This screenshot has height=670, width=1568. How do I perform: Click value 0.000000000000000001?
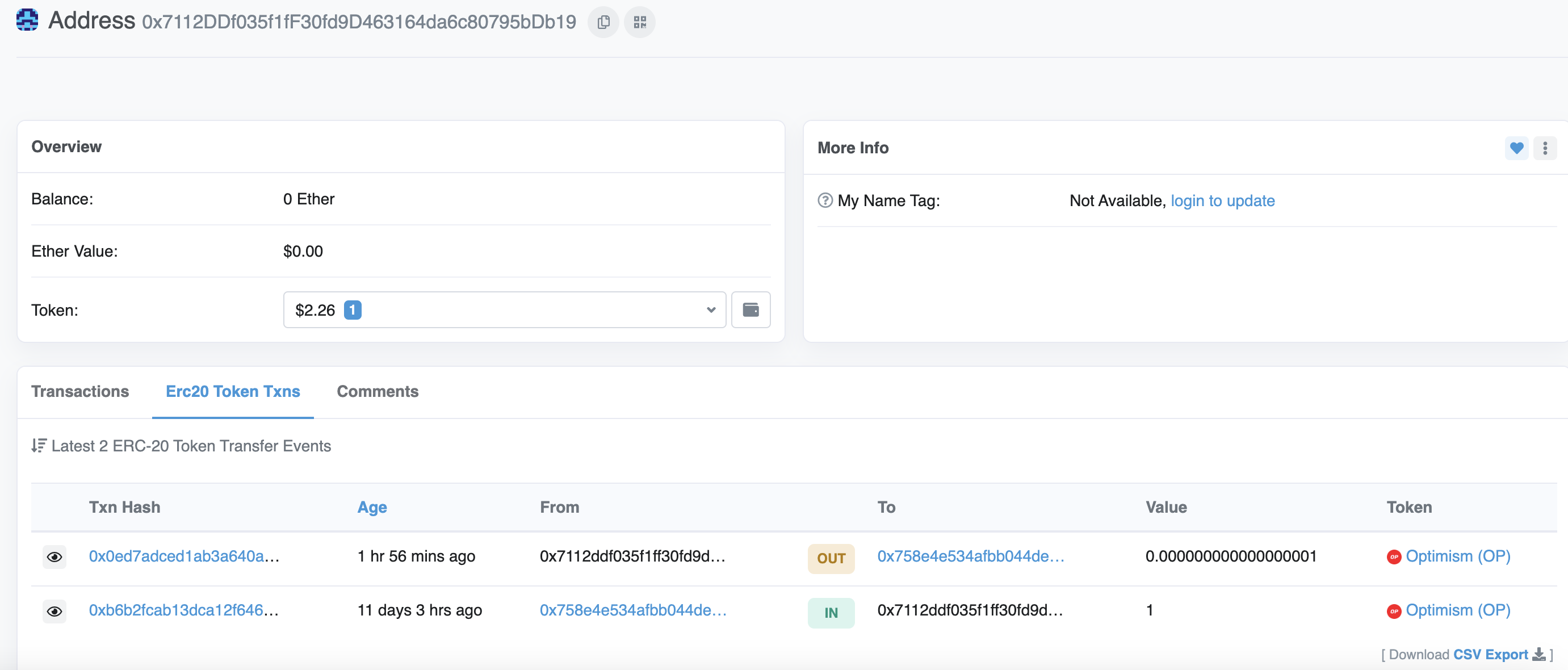[x=1231, y=556]
